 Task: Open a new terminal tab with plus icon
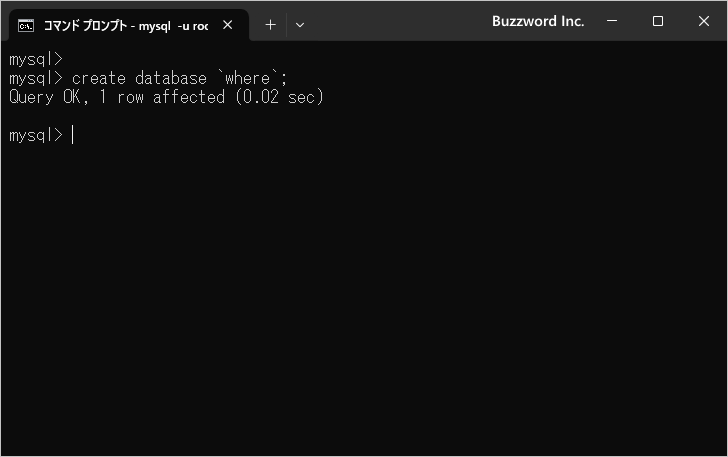coord(270,25)
